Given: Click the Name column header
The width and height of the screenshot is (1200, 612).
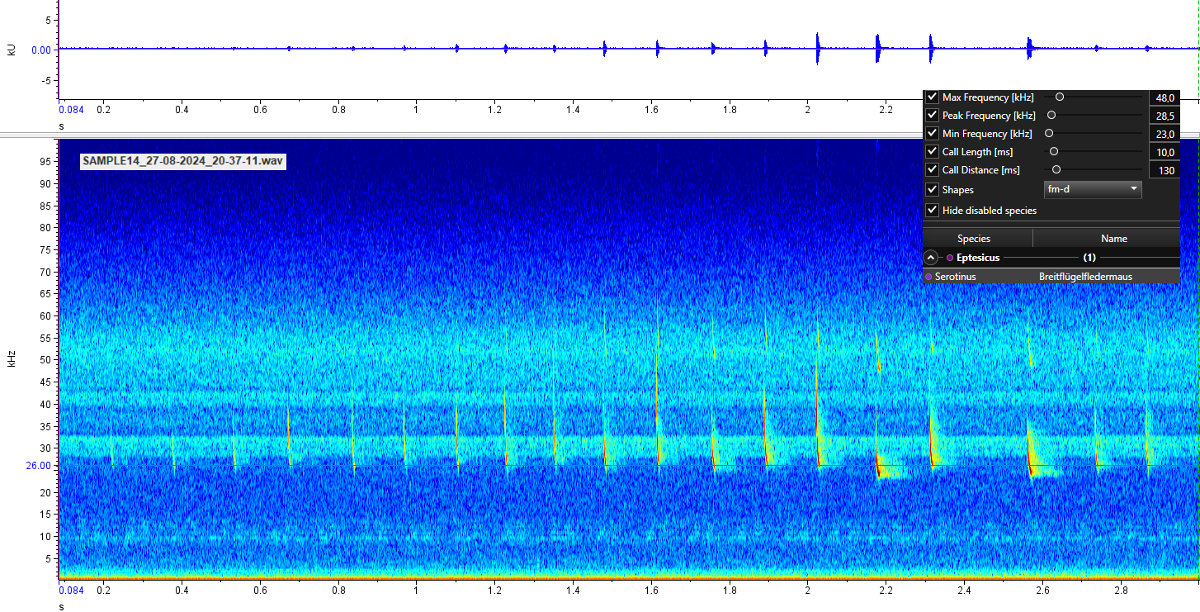Looking at the screenshot, I should tap(1106, 238).
